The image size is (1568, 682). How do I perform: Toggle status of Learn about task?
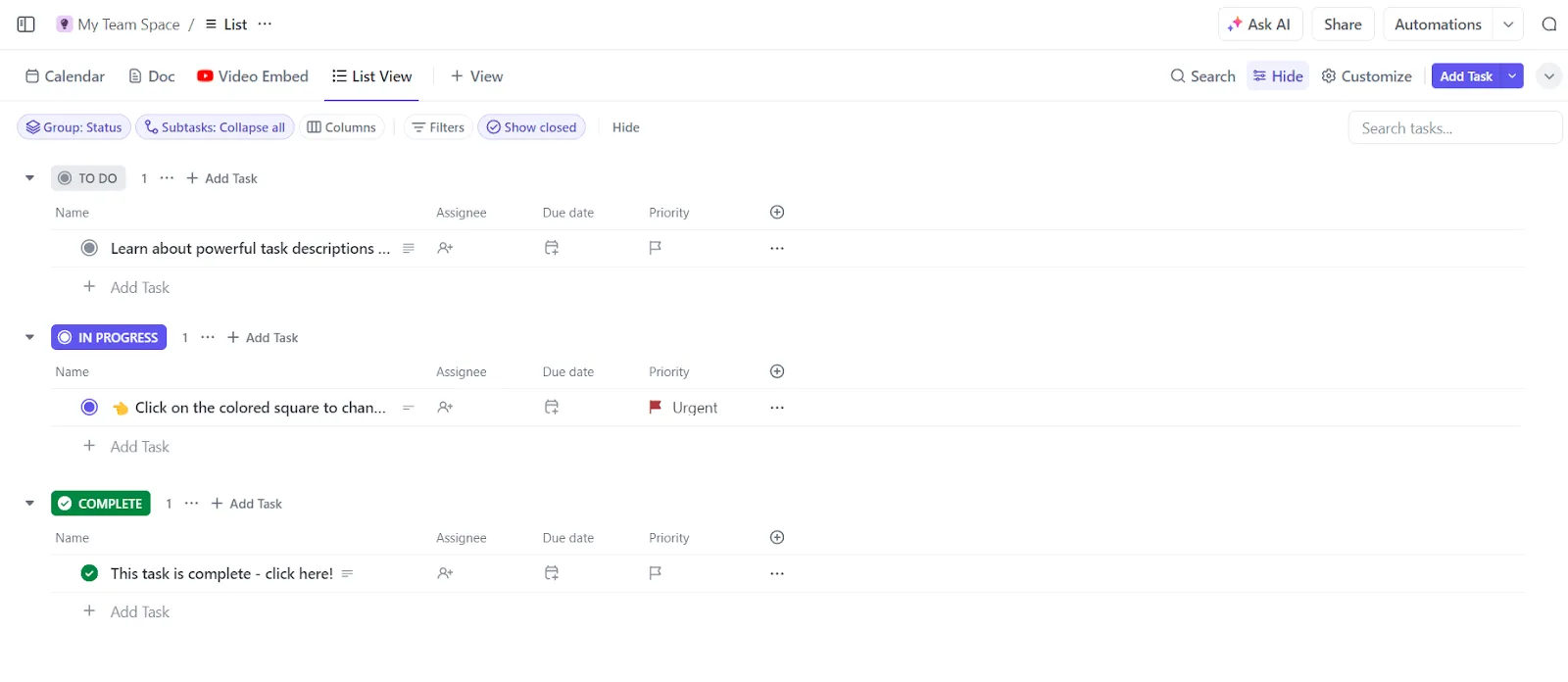(x=89, y=248)
